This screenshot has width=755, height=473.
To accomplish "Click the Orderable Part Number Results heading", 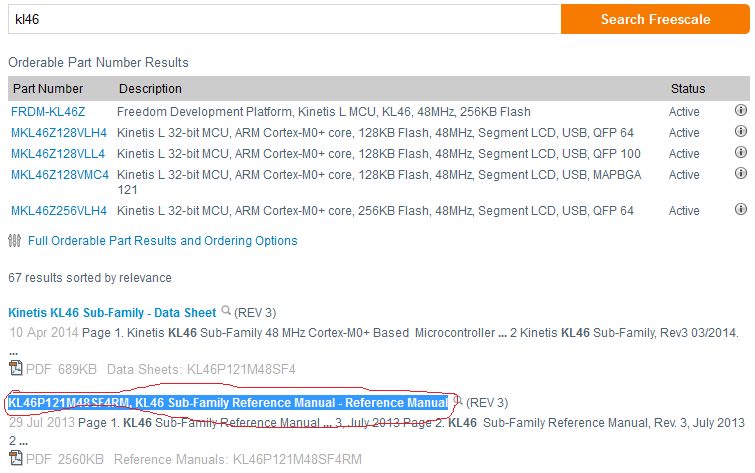I will tap(98, 62).
